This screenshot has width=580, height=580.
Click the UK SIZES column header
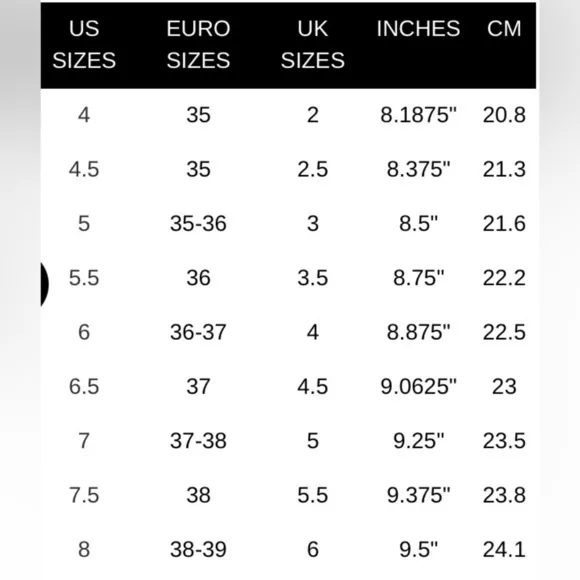tap(313, 44)
